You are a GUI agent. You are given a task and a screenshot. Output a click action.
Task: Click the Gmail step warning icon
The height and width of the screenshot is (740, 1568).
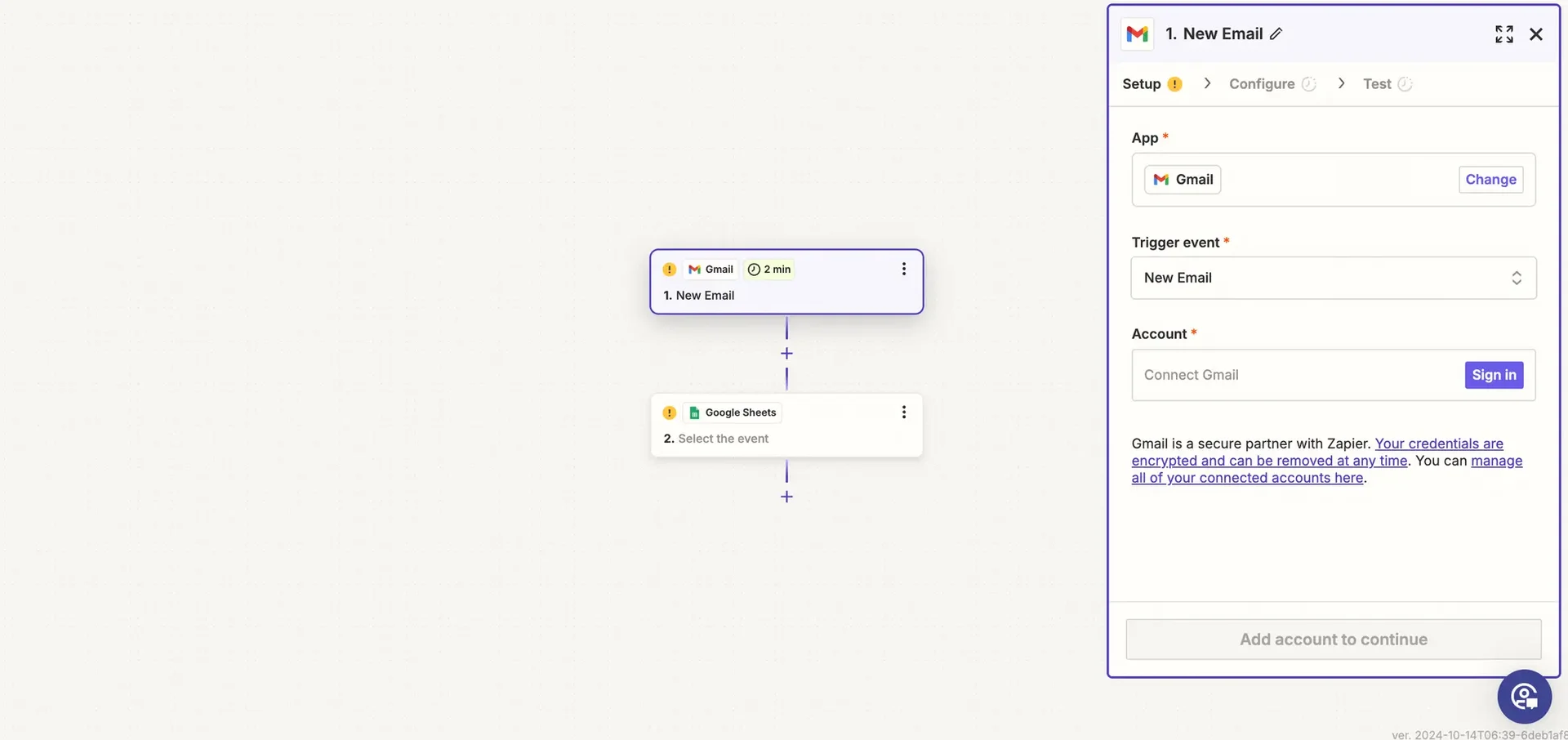click(670, 270)
